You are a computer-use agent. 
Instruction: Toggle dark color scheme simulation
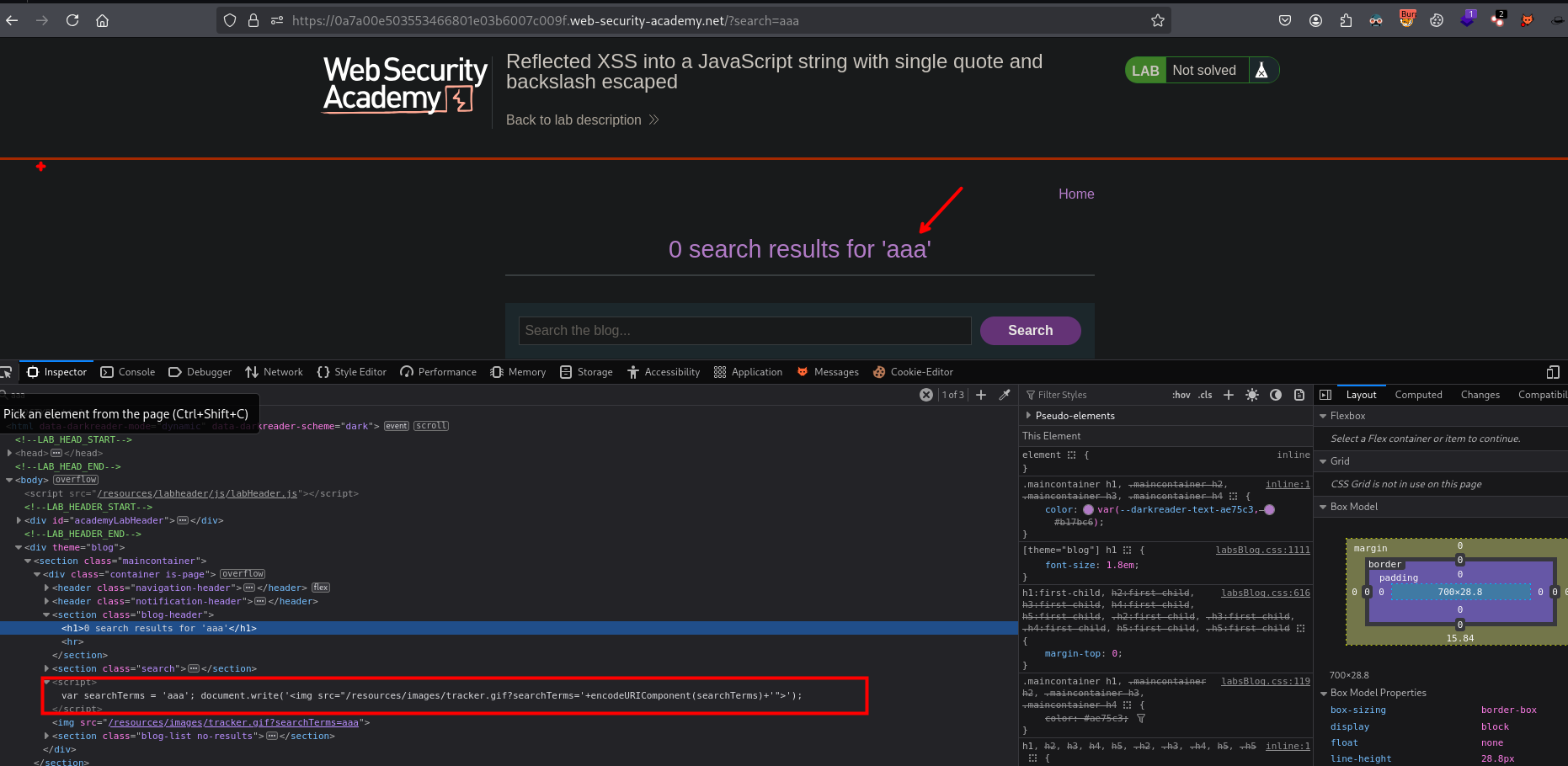click(1276, 395)
